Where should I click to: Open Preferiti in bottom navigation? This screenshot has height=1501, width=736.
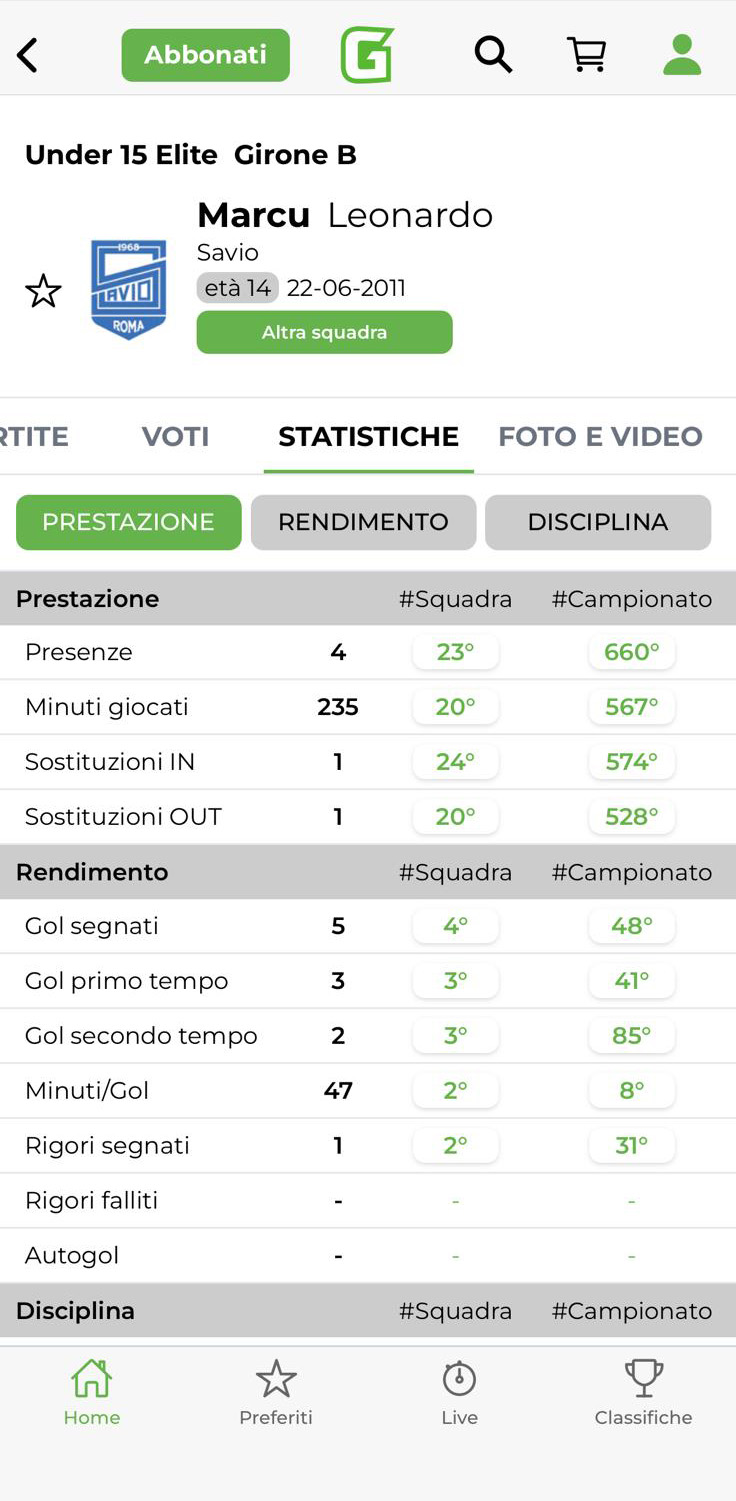point(276,1392)
